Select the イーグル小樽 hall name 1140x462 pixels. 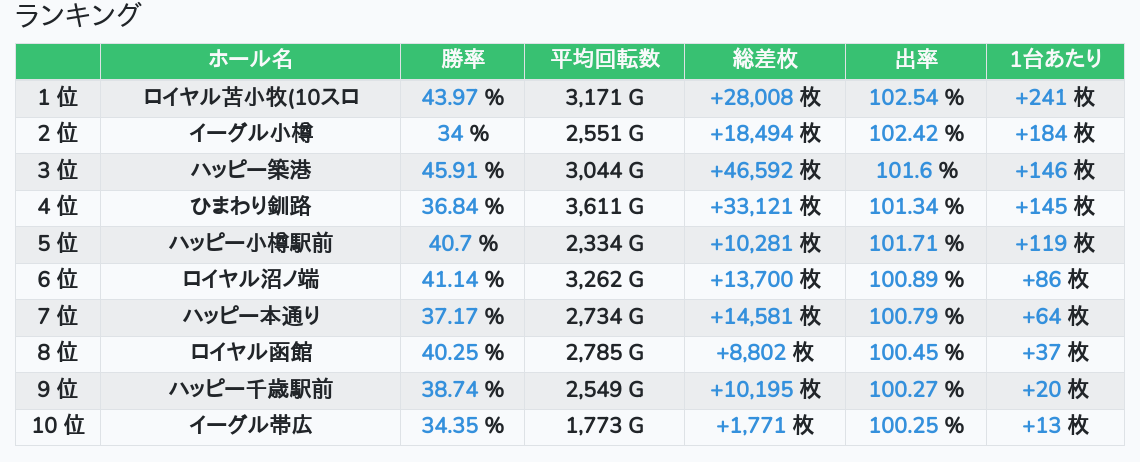tap(250, 134)
